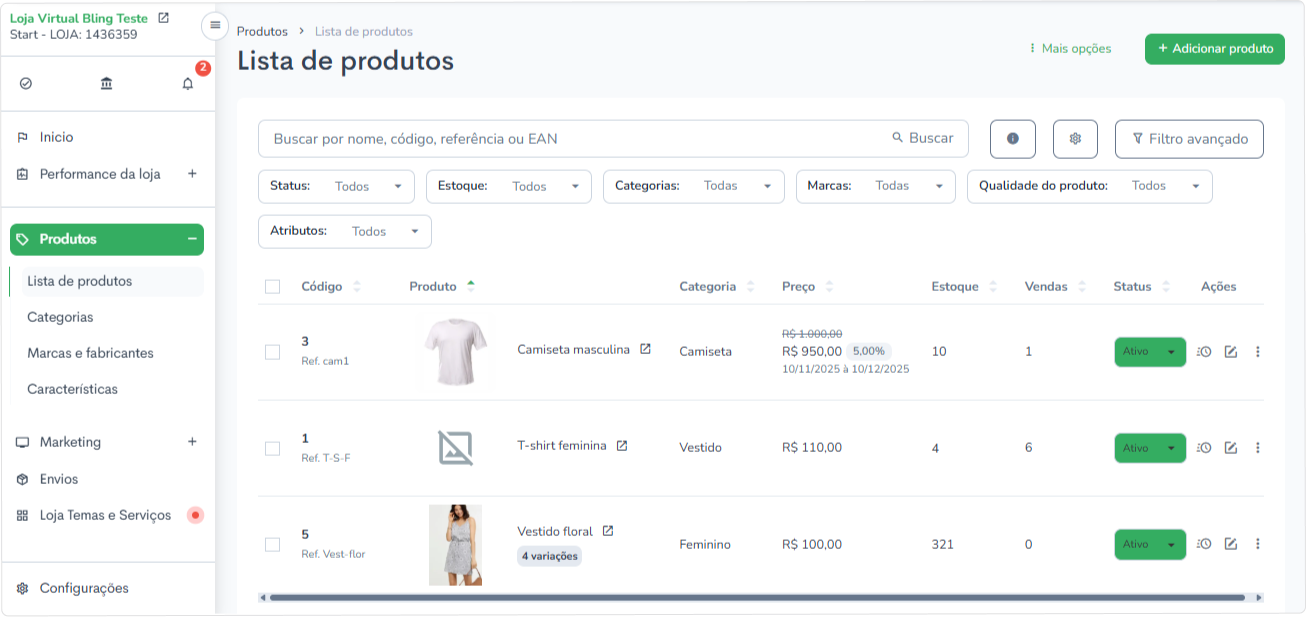
Task: Open the Estoque filter dropdown
Action: [509, 186]
